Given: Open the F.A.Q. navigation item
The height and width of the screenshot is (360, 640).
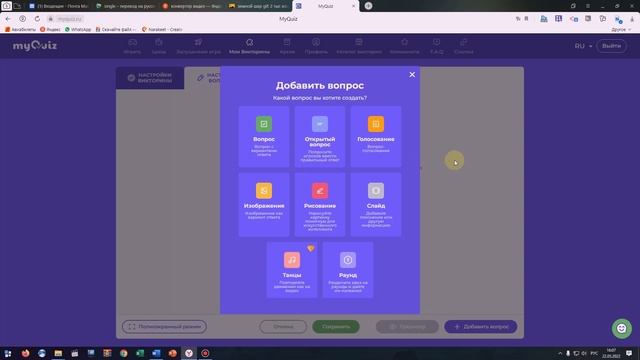Looking at the screenshot, I should click(x=436, y=46).
